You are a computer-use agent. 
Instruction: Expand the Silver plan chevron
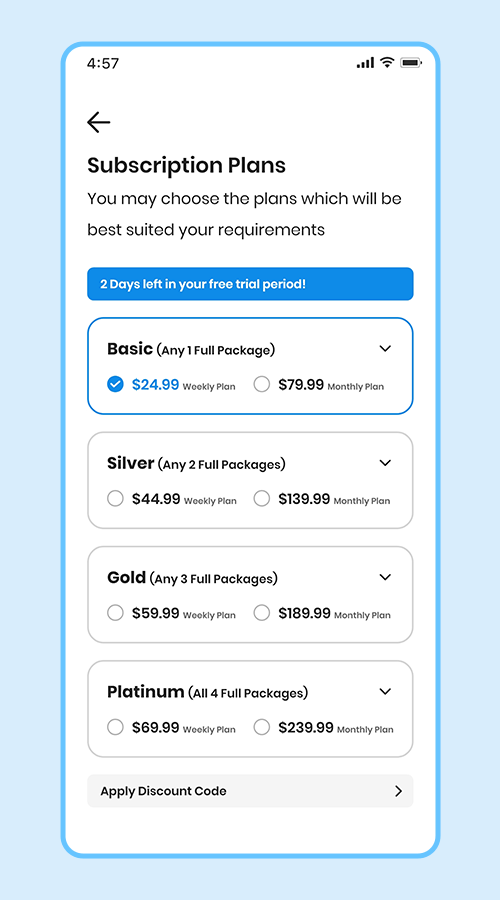click(385, 463)
